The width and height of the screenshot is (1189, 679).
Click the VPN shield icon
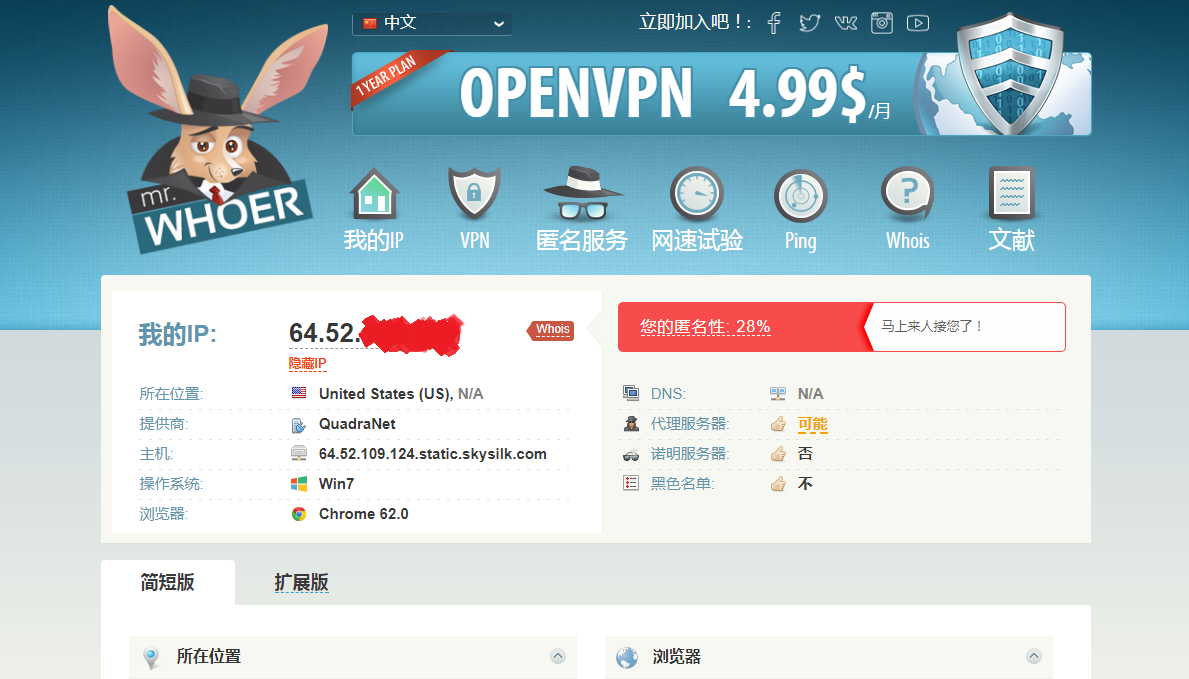(474, 193)
